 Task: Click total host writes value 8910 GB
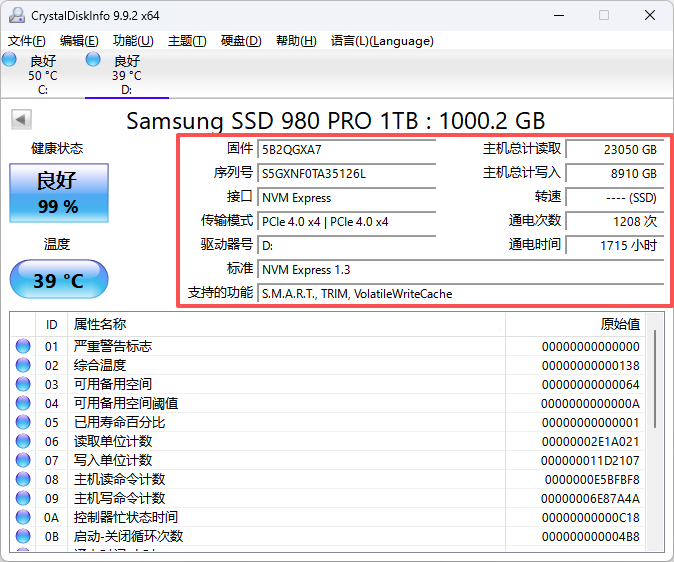[x=615, y=174]
